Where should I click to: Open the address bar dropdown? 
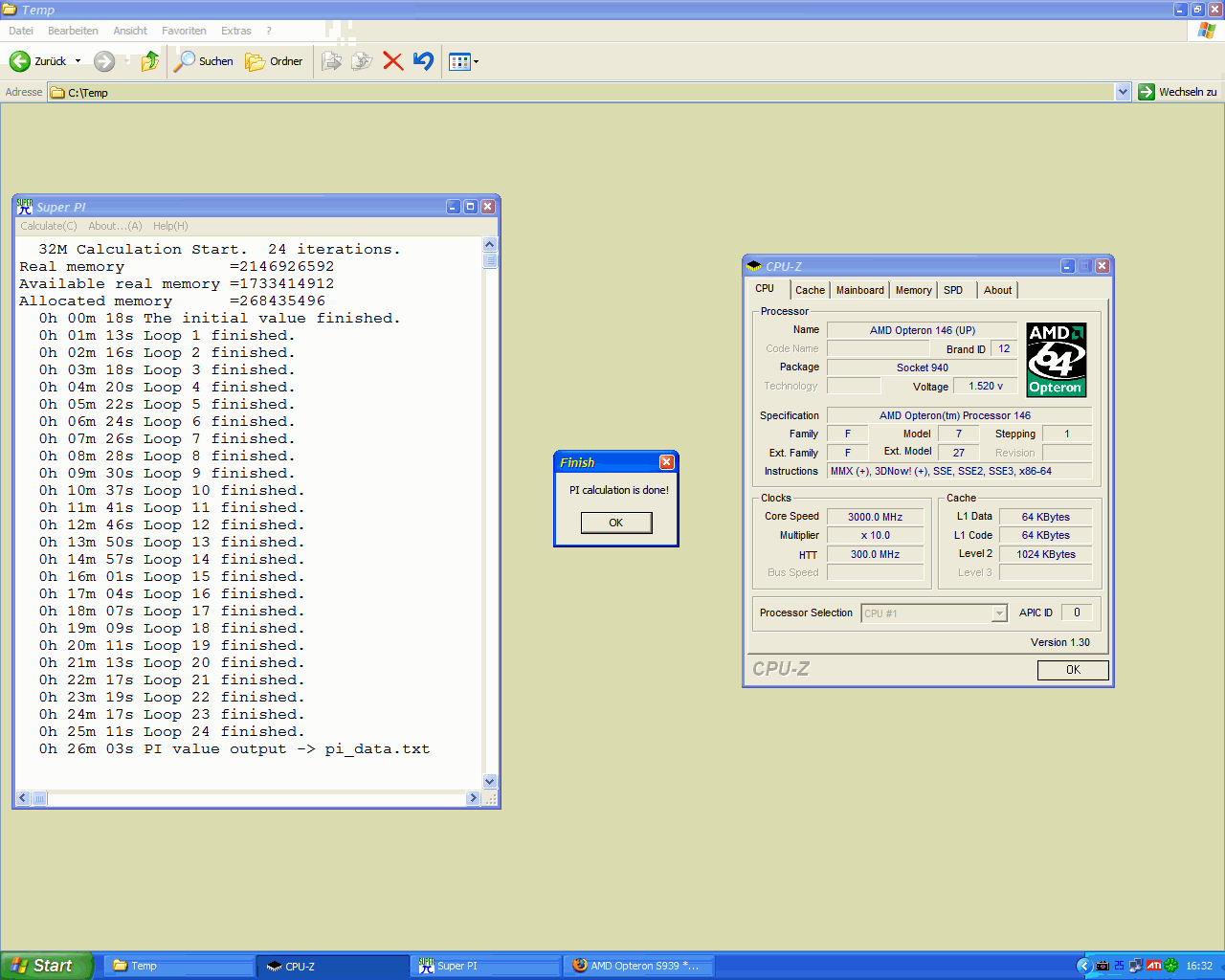[x=1124, y=92]
